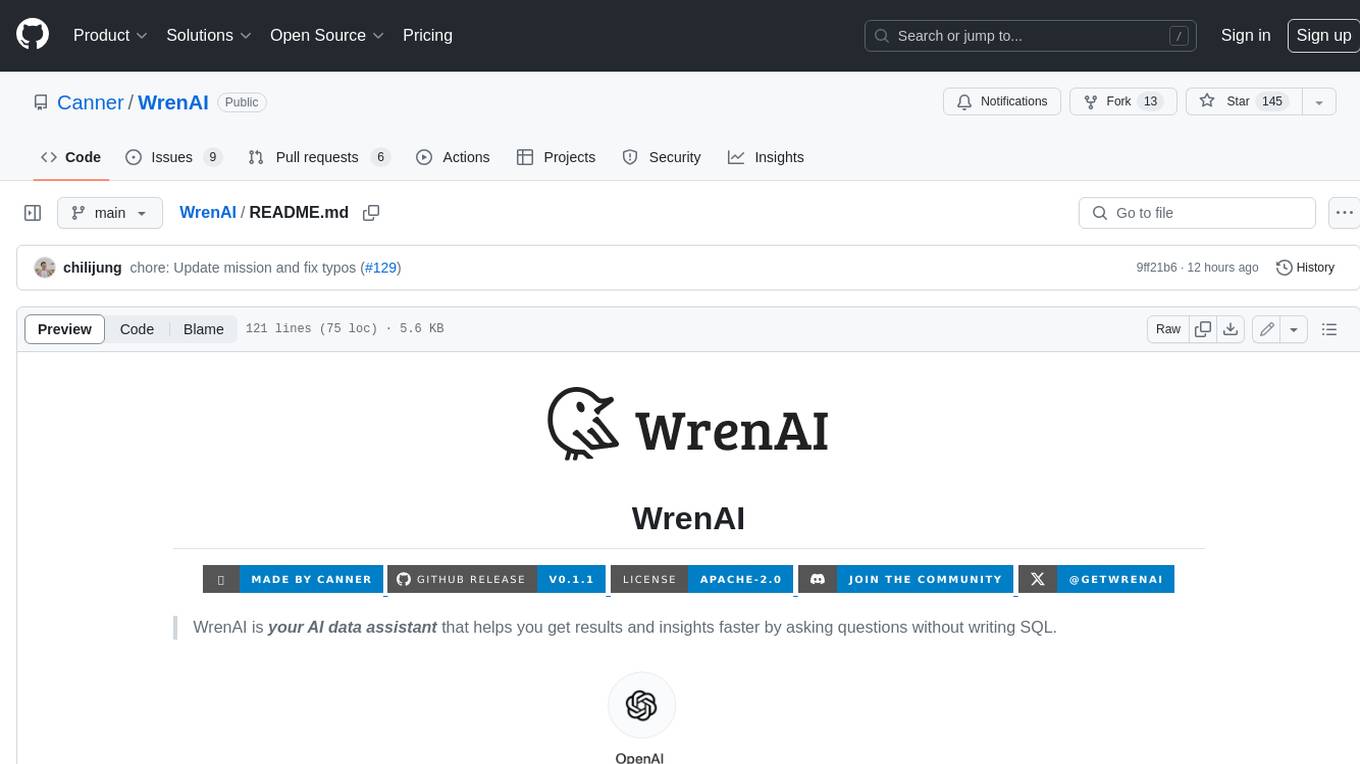Click the License Apache-2.0 badge

coord(702,579)
